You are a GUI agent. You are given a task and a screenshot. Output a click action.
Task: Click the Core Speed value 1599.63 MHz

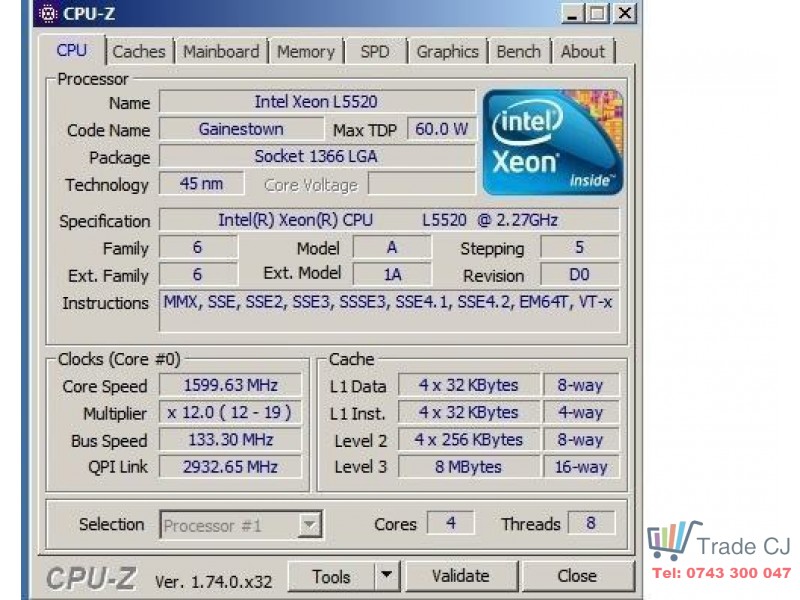[x=230, y=385]
